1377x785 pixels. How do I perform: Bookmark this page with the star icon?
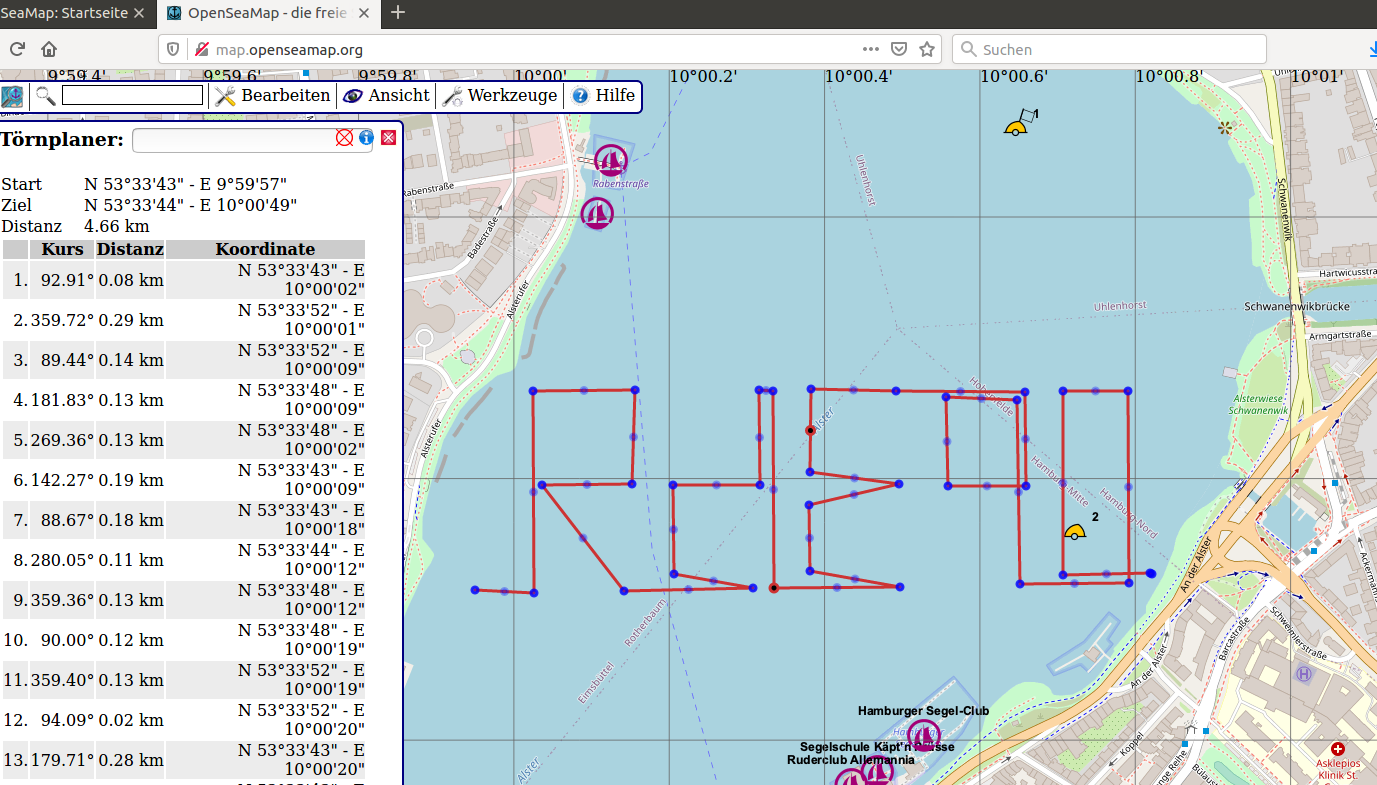pyautogui.click(x=927, y=49)
